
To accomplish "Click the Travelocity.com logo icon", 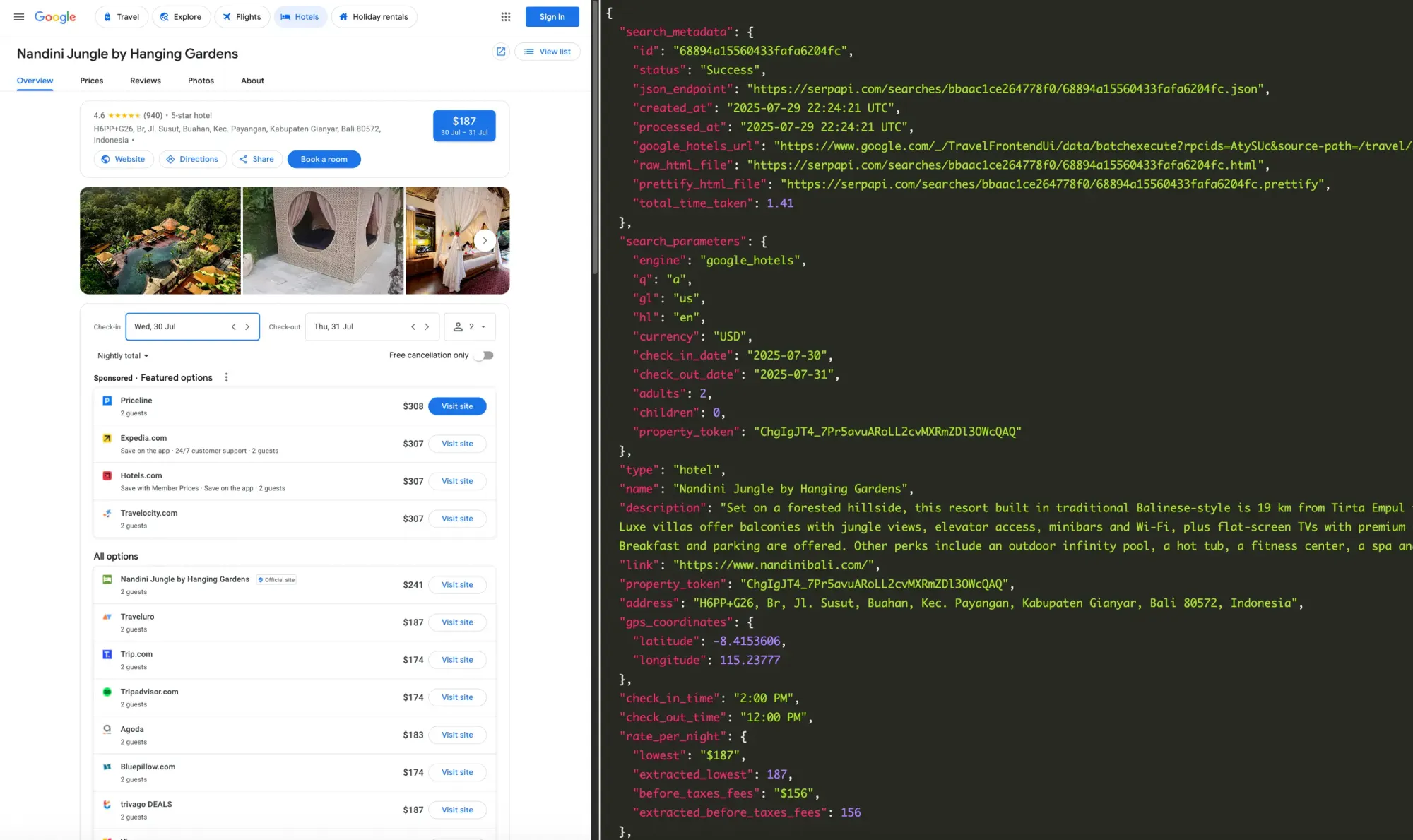I will pos(107,514).
